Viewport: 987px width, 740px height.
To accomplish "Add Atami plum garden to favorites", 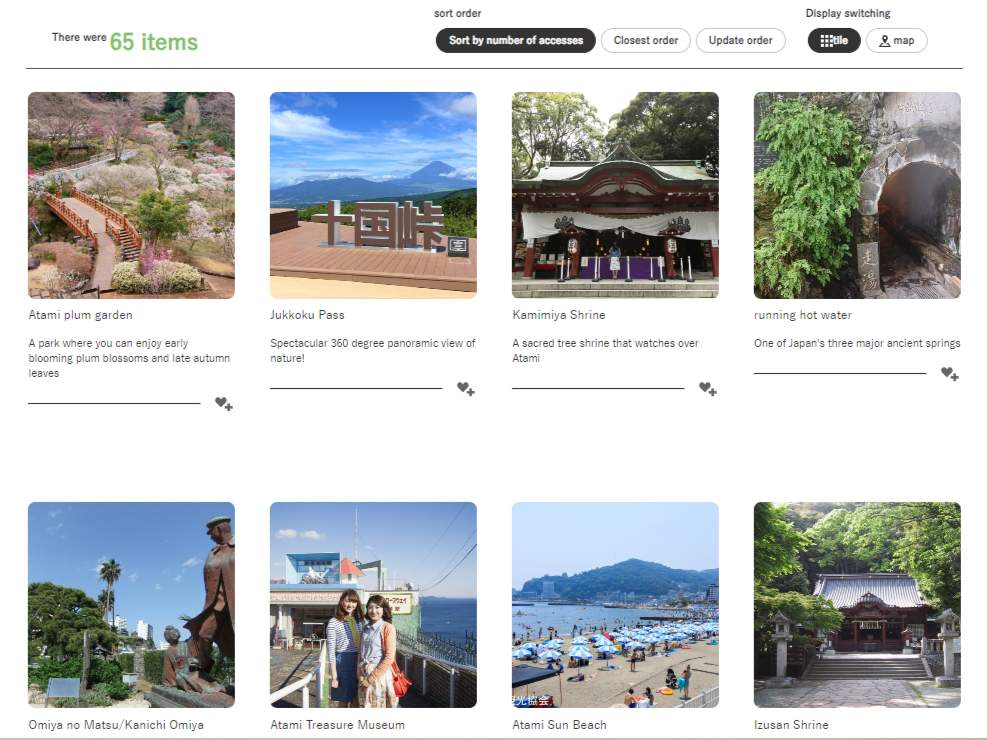I will coord(223,404).
